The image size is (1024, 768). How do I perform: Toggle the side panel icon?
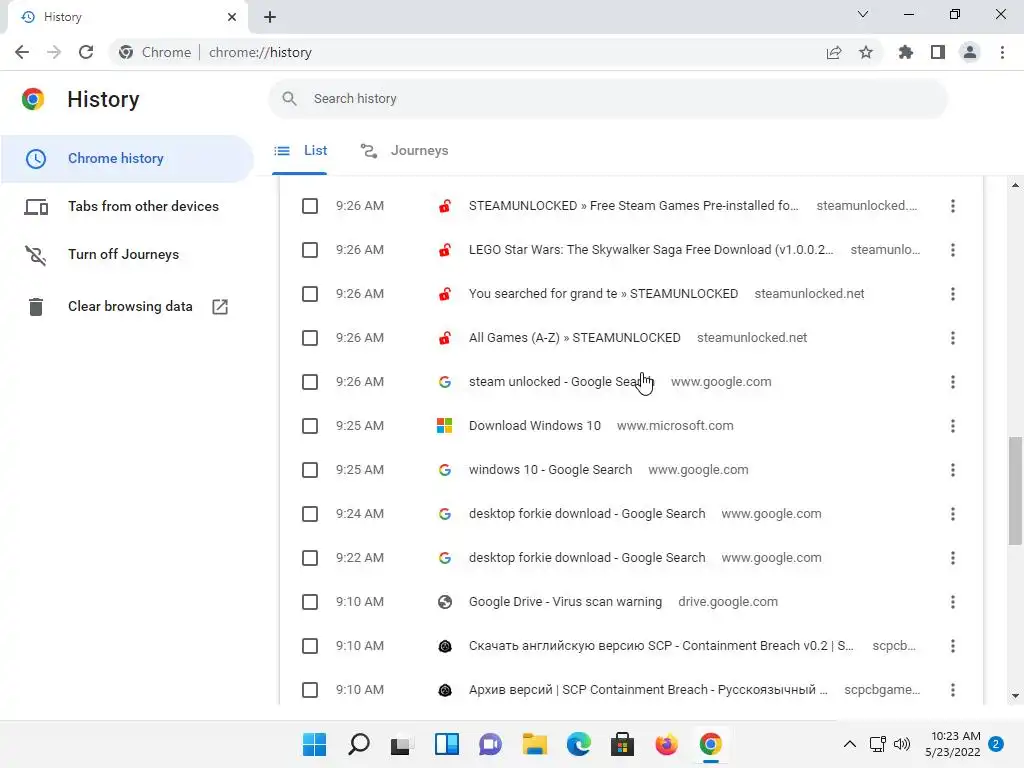pos(938,52)
